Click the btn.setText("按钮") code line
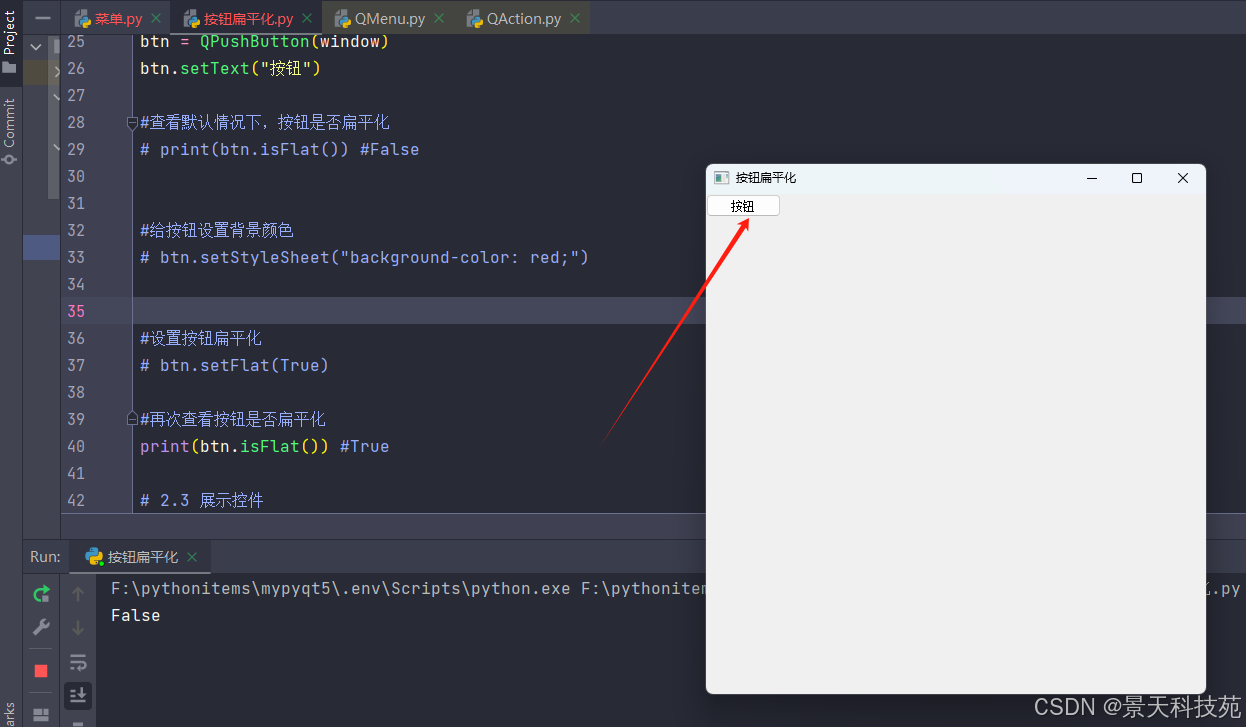Image resolution: width=1246 pixels, height=727 pixels. pos(230,69)
